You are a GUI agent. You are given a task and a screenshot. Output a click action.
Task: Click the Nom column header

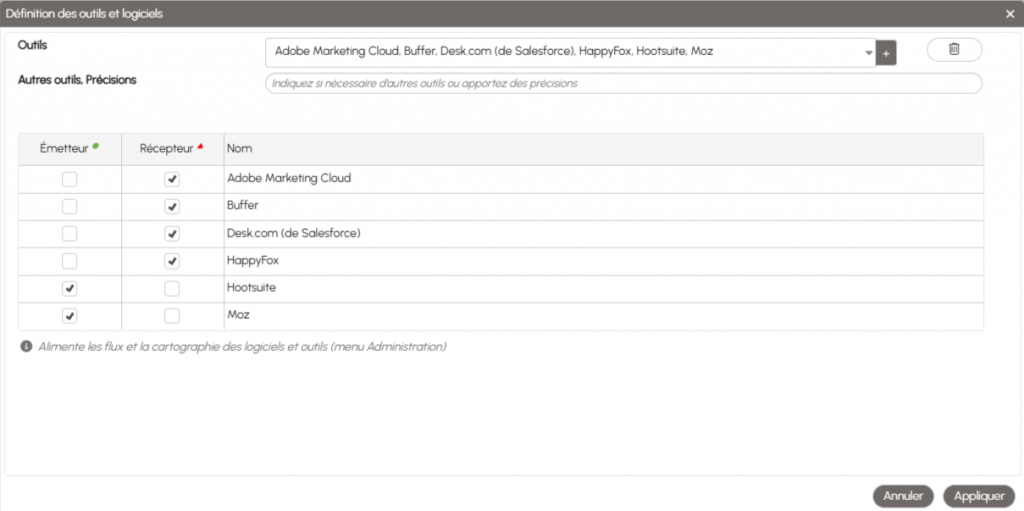tap(604, 149)
